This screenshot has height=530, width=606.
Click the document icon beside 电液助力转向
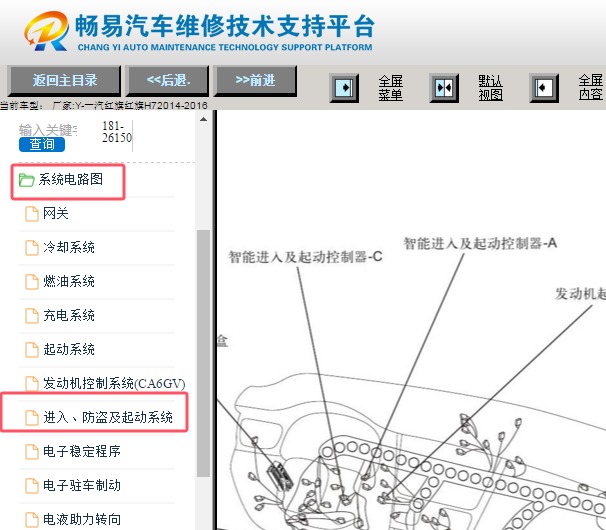(x=32, y=520)
